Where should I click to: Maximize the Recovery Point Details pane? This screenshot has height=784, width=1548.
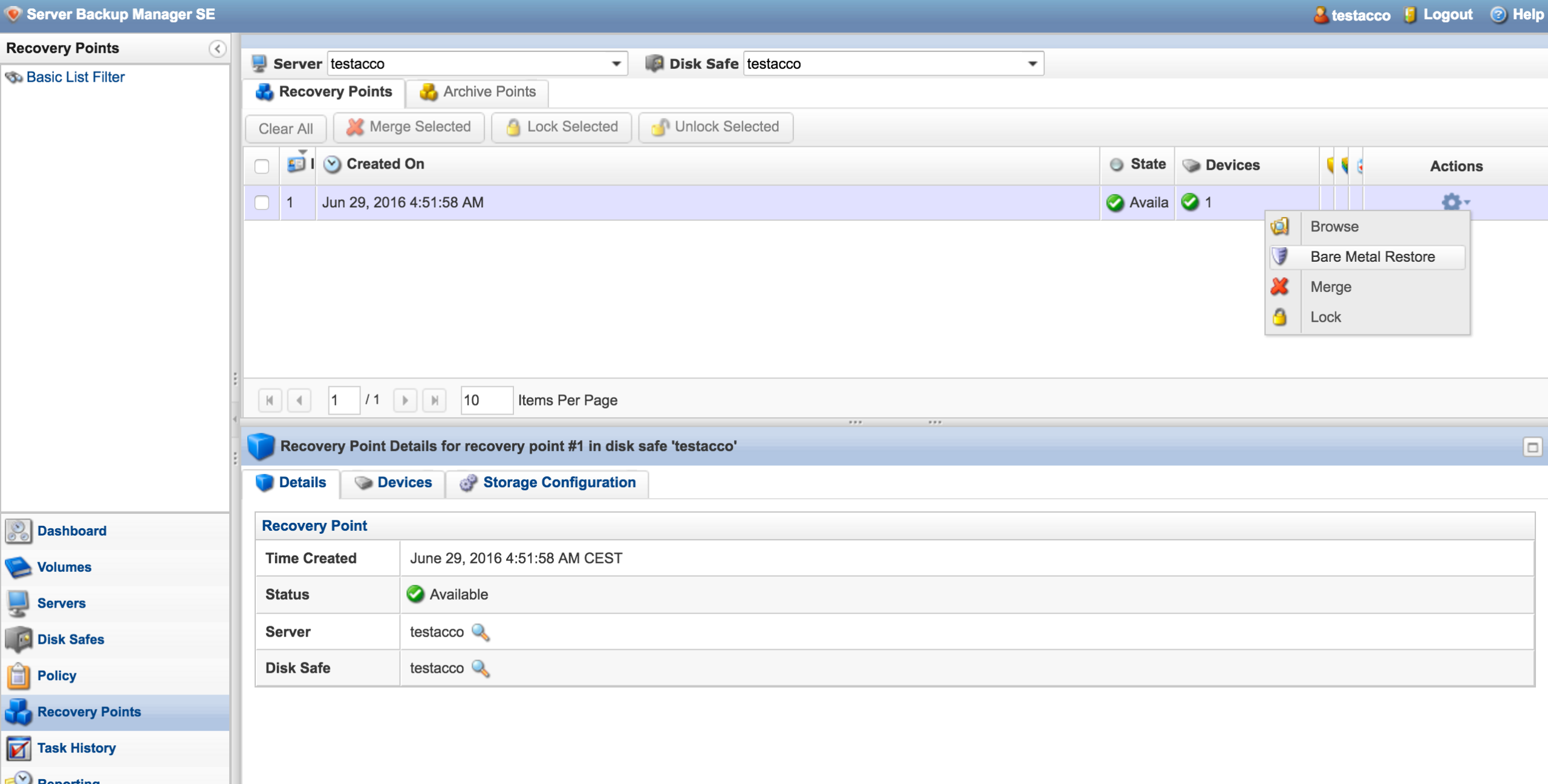click(x=1532, y=447)
